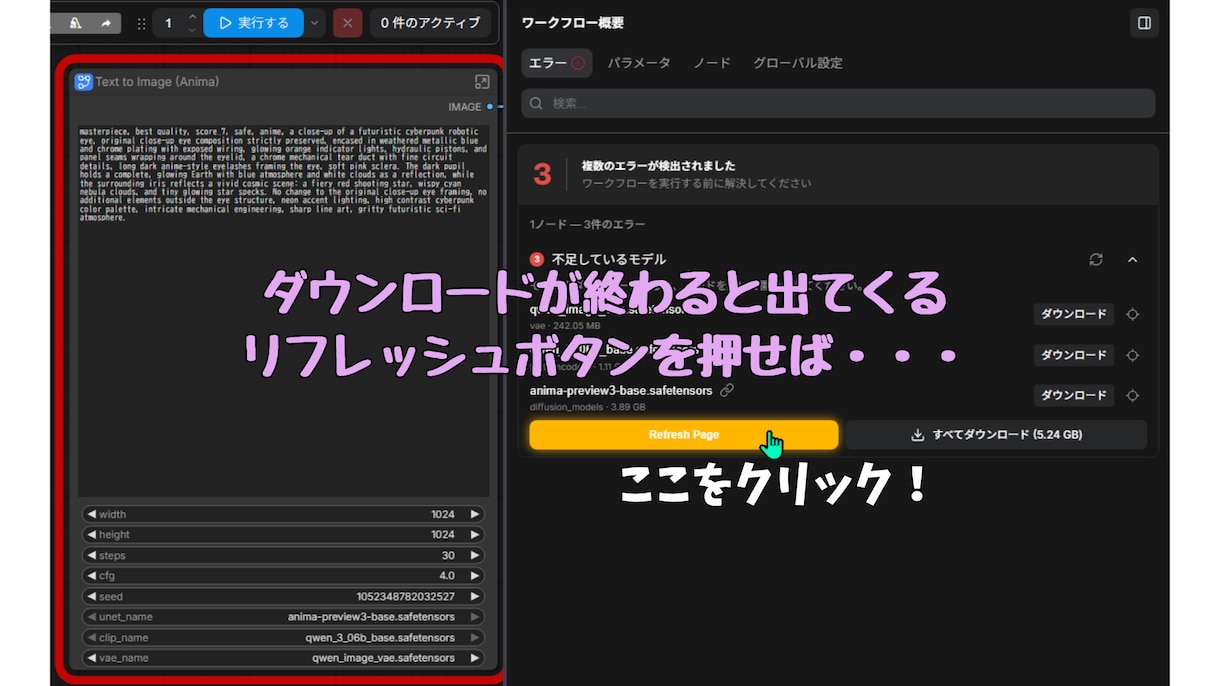Click the share arrow icon in the top toolbar
1220x686 pixels.
tap(106, 23)
